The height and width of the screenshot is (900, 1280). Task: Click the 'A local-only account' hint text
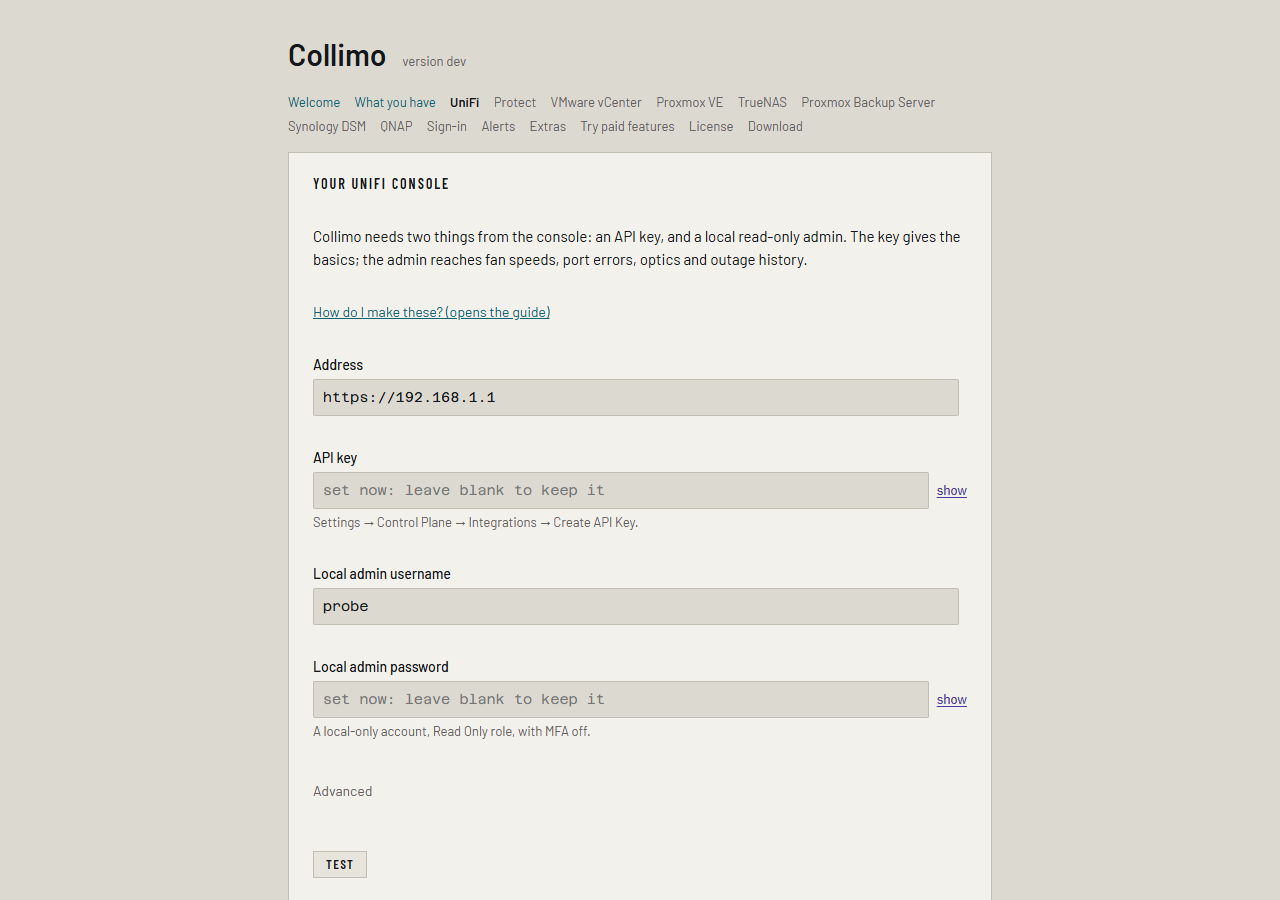(452, 731)
